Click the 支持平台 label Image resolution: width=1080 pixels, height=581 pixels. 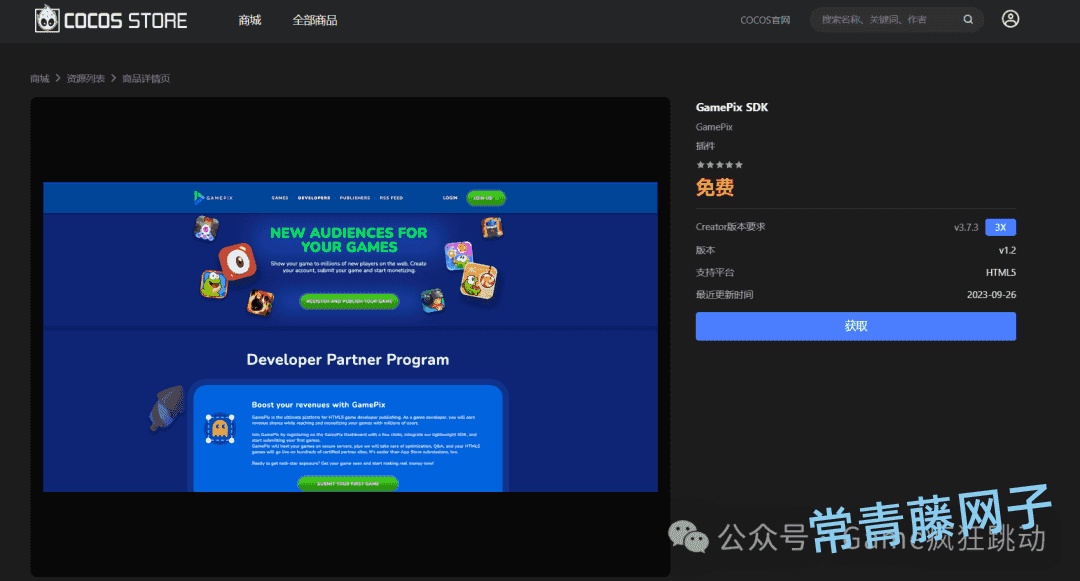coord(715,273)
